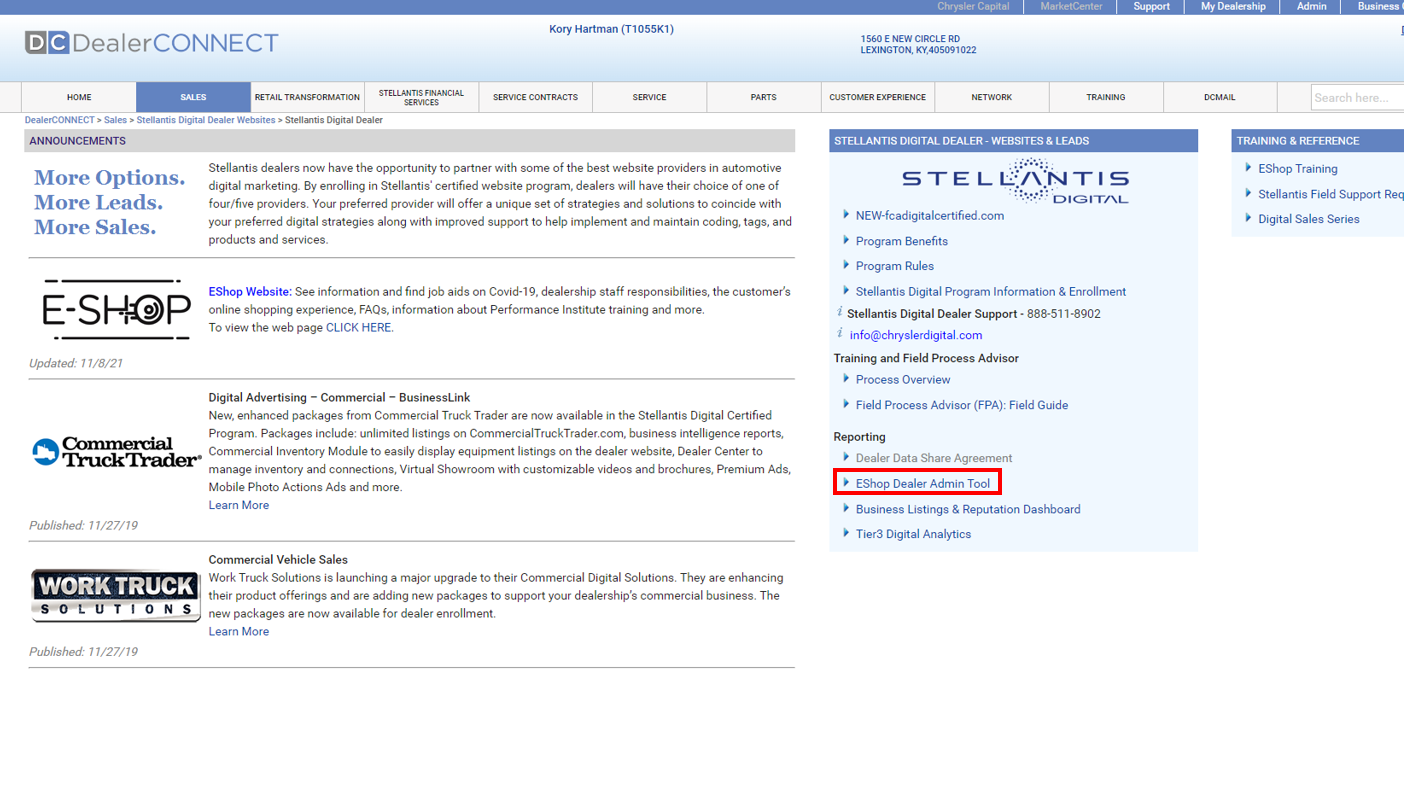Viewport: 1408px width, 789px height.
Task: Click the Work Truck Solutions logo
Action: (116, 595)
